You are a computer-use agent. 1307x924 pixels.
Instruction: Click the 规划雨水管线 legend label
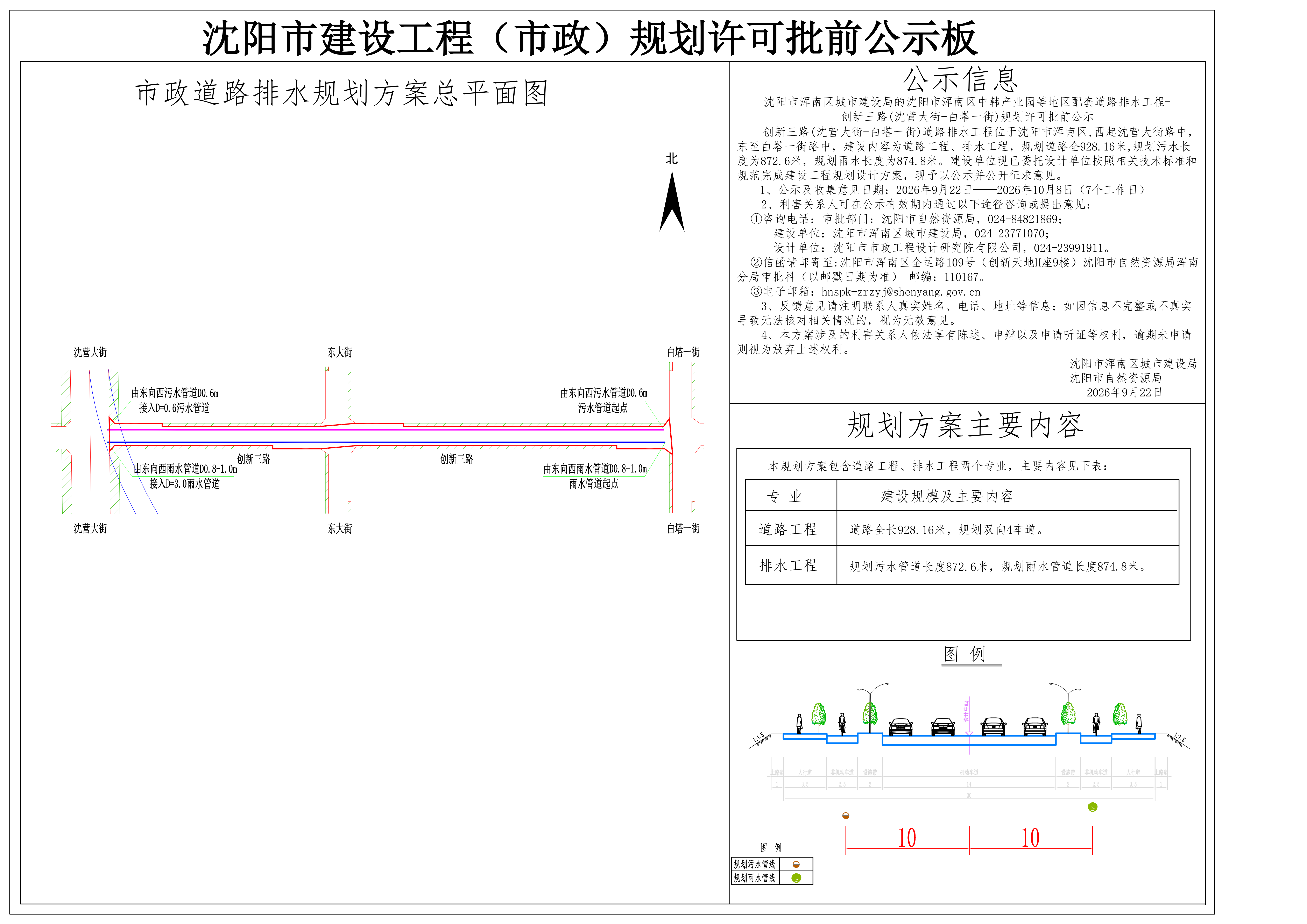coord(754,878)
